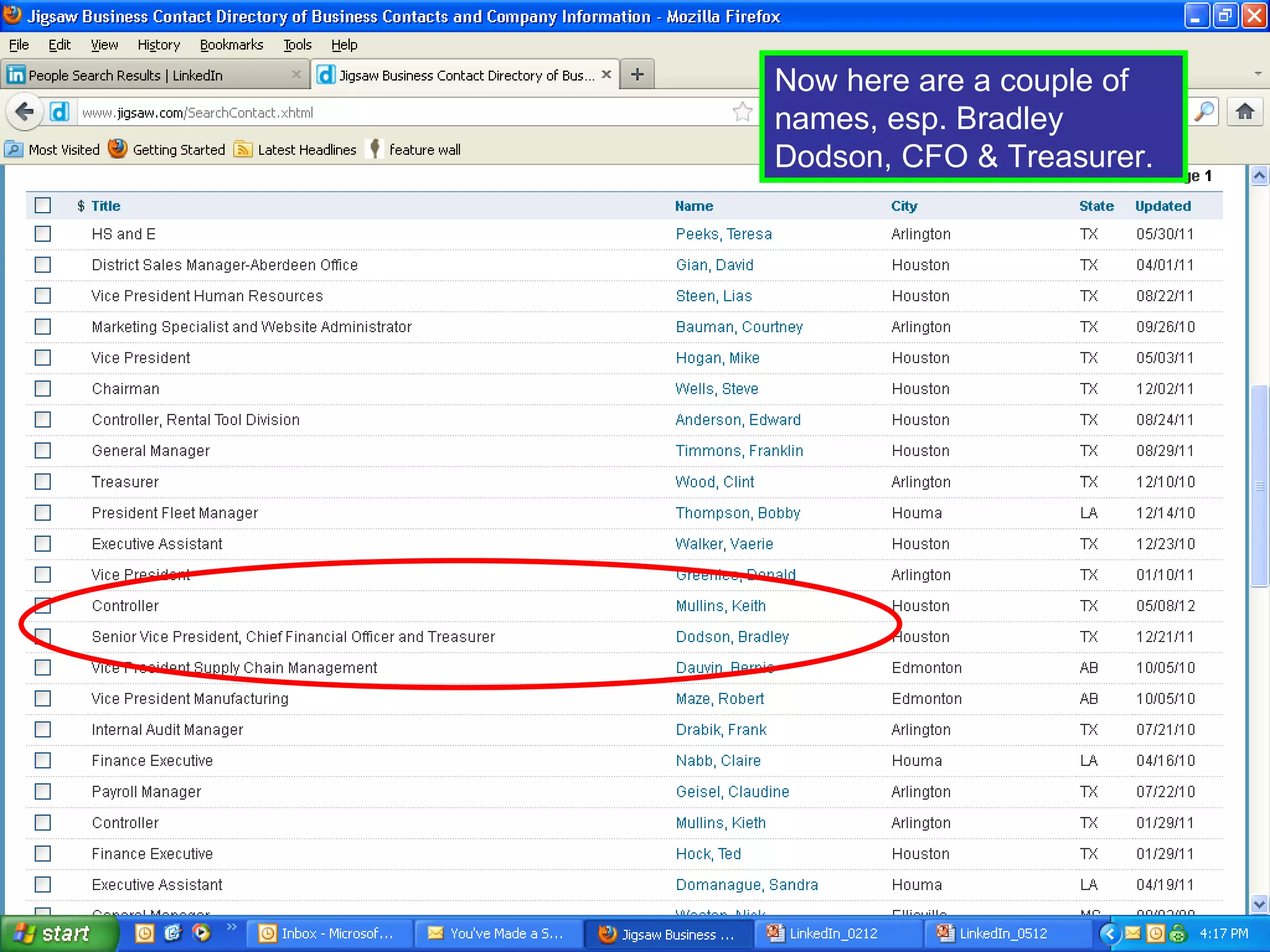Open the Edit menu
The image size is (1270, 952).
tap(60, 45)
